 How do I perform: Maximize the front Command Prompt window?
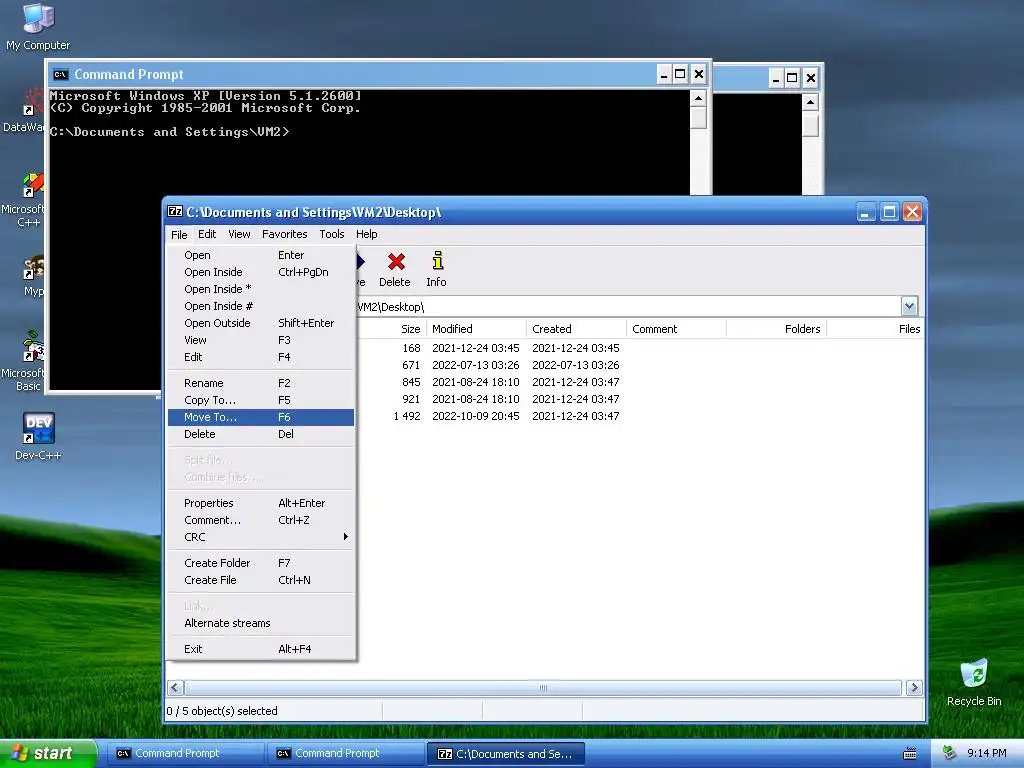click(x=680, y=74)
